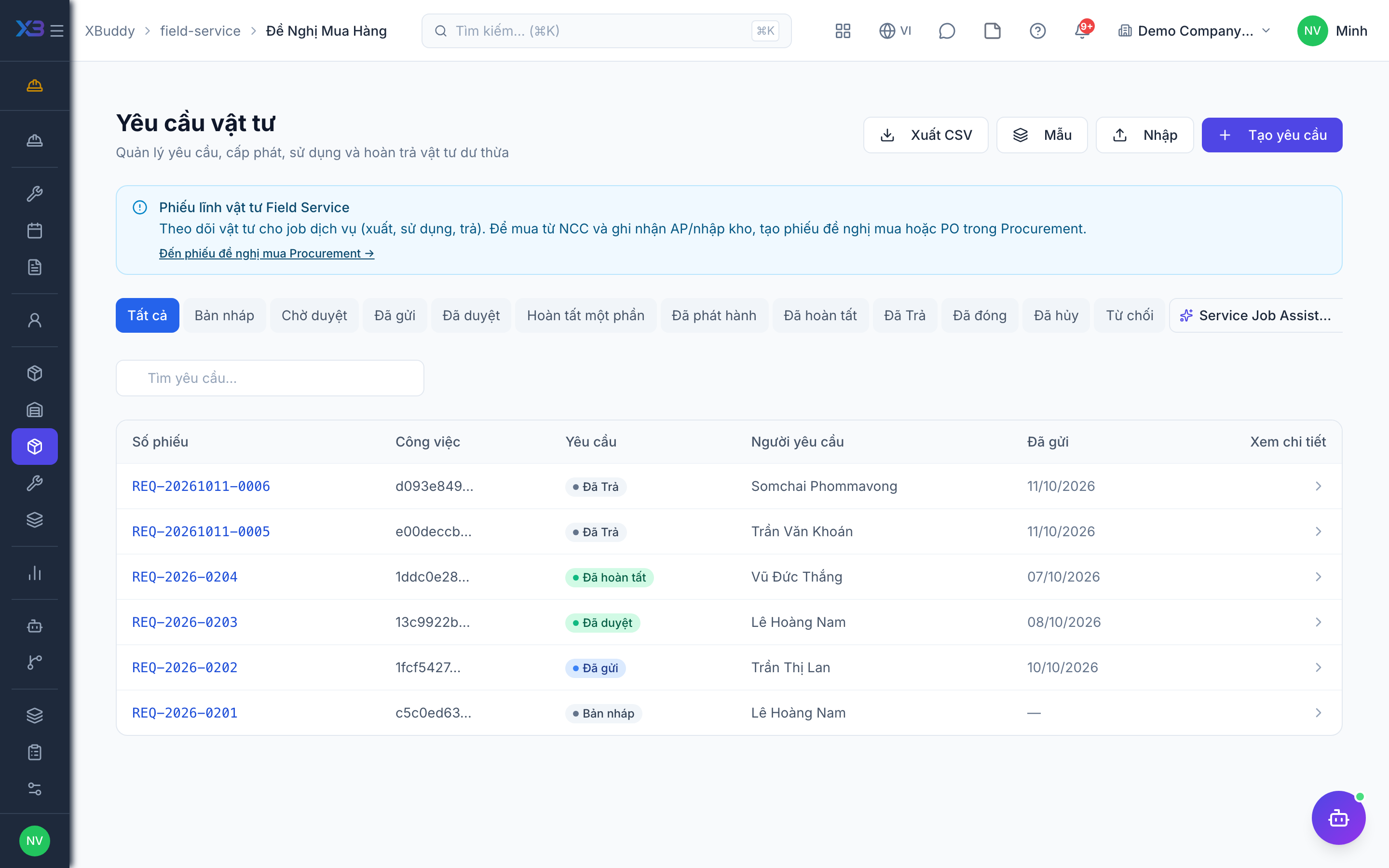Focus the Tìm yêu cầu search field

pyautogui.click(x=270, y=378)
